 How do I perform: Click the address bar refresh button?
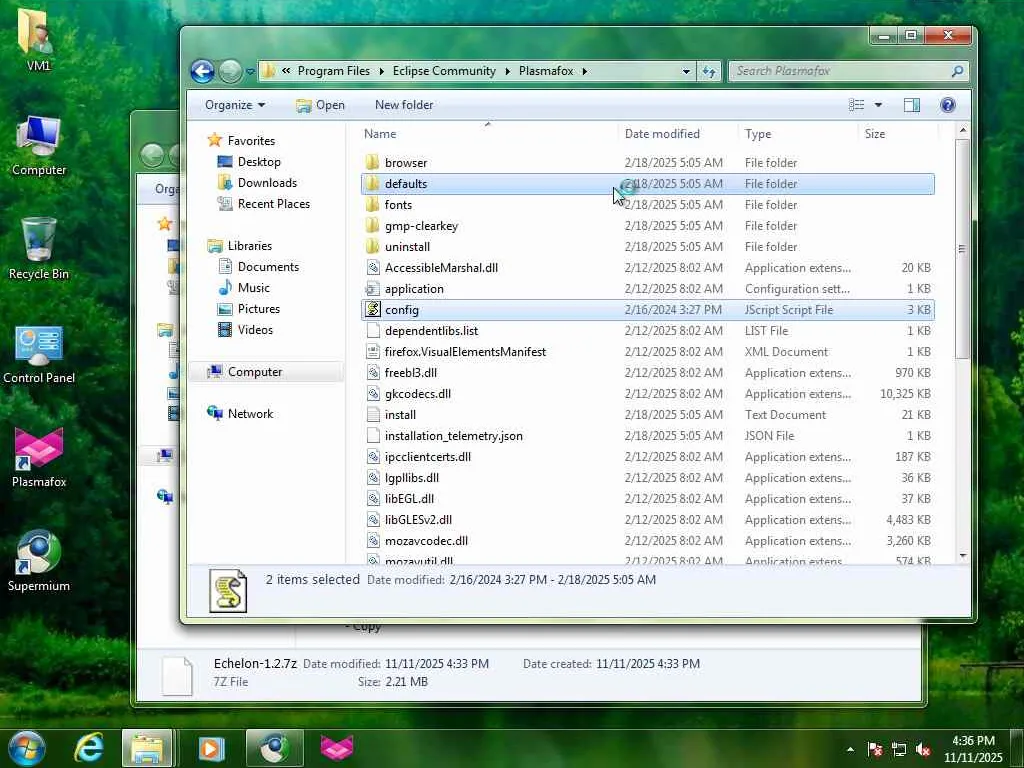pyautogui.click(x=710, y=71)
